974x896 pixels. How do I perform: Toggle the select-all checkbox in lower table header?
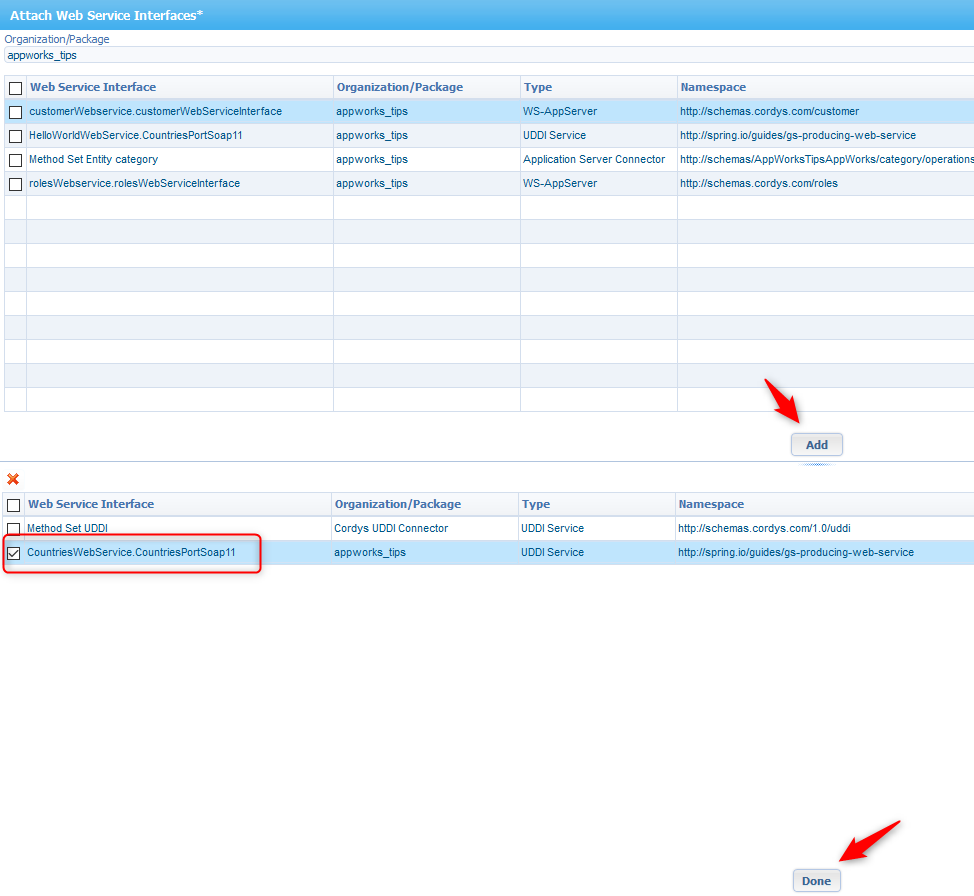pyautogui.click(x=13, y=505)
